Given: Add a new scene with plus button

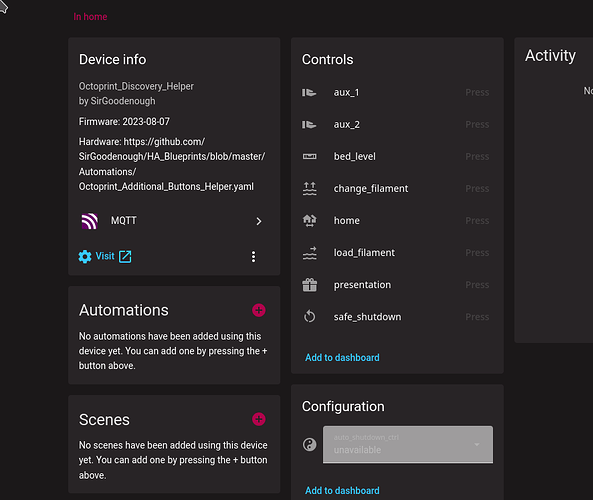Looking at the screenshot, I should click(259, 419).
